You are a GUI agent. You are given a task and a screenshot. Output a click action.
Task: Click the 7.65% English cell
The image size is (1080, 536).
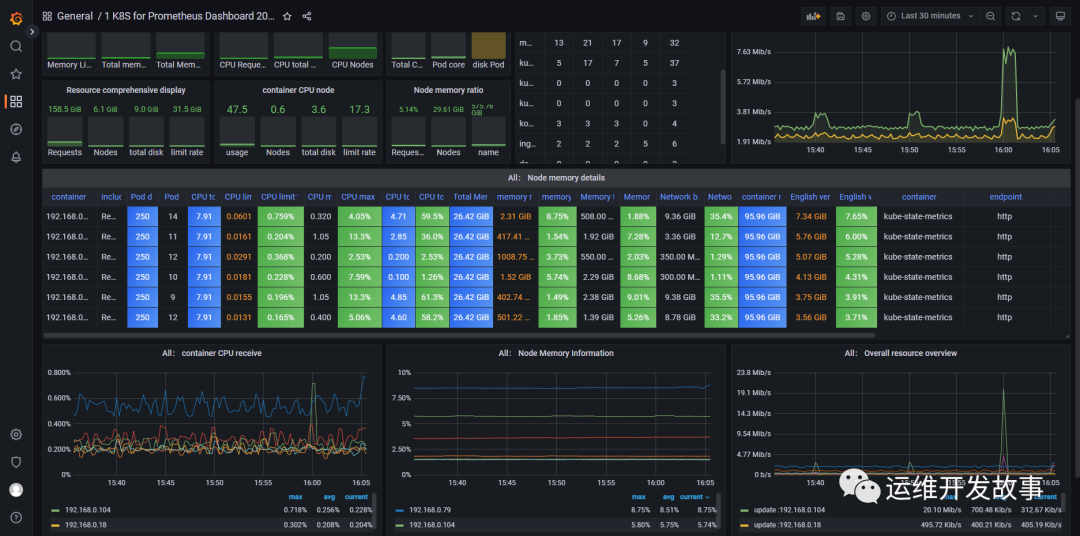[856, 216]
